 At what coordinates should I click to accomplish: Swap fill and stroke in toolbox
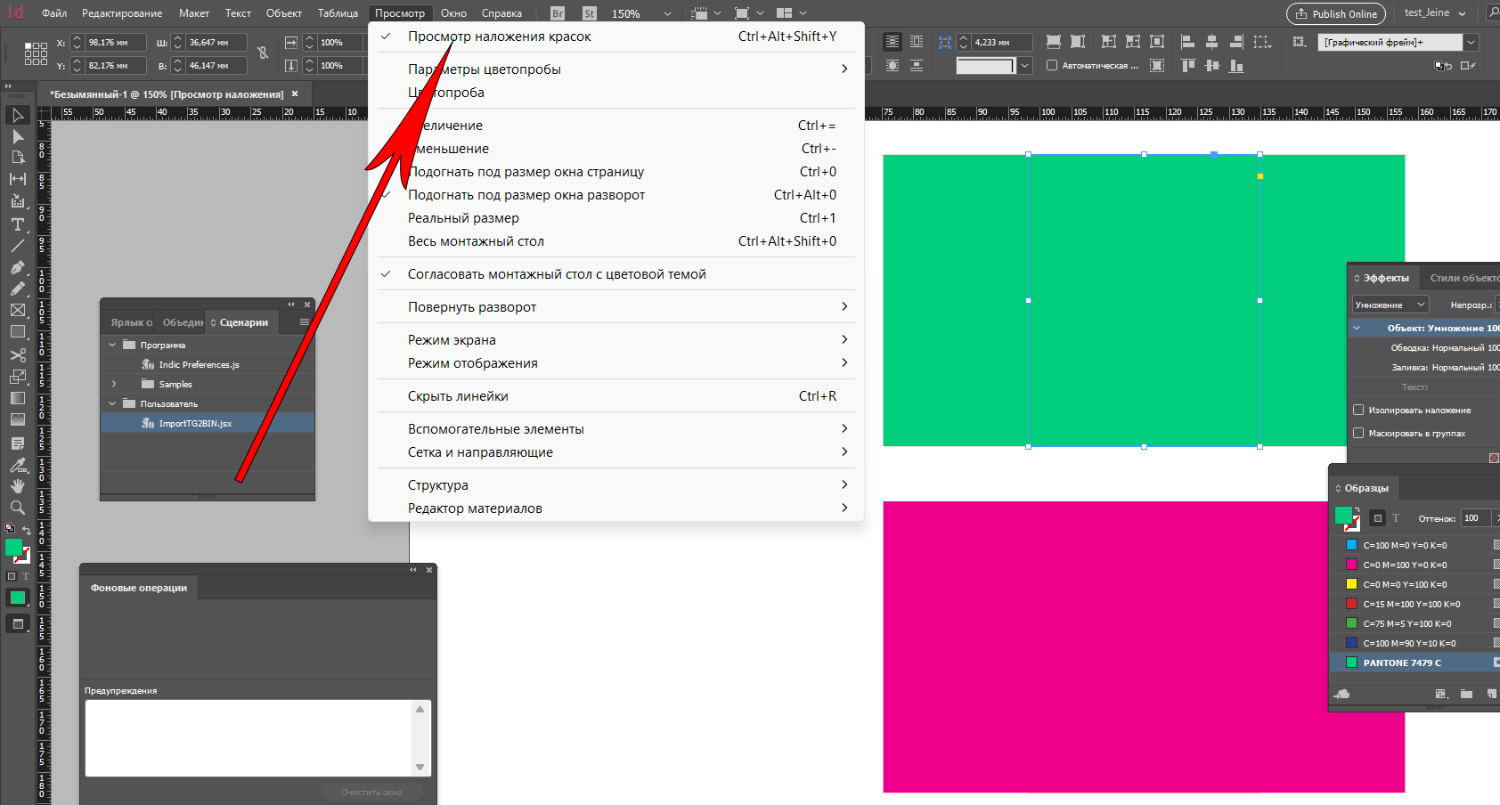(26, 529)
